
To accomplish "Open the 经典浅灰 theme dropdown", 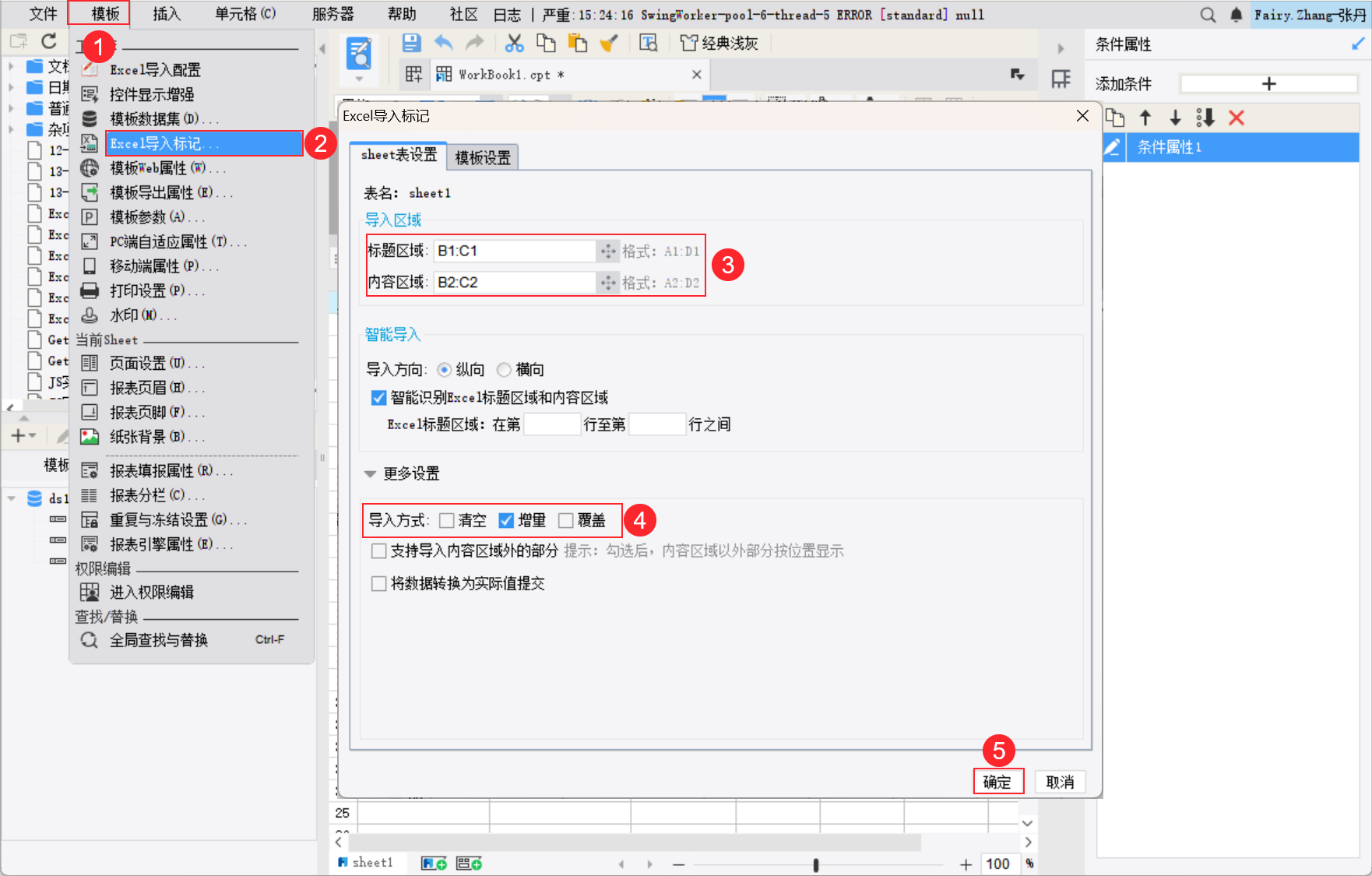I will (719, 43).
